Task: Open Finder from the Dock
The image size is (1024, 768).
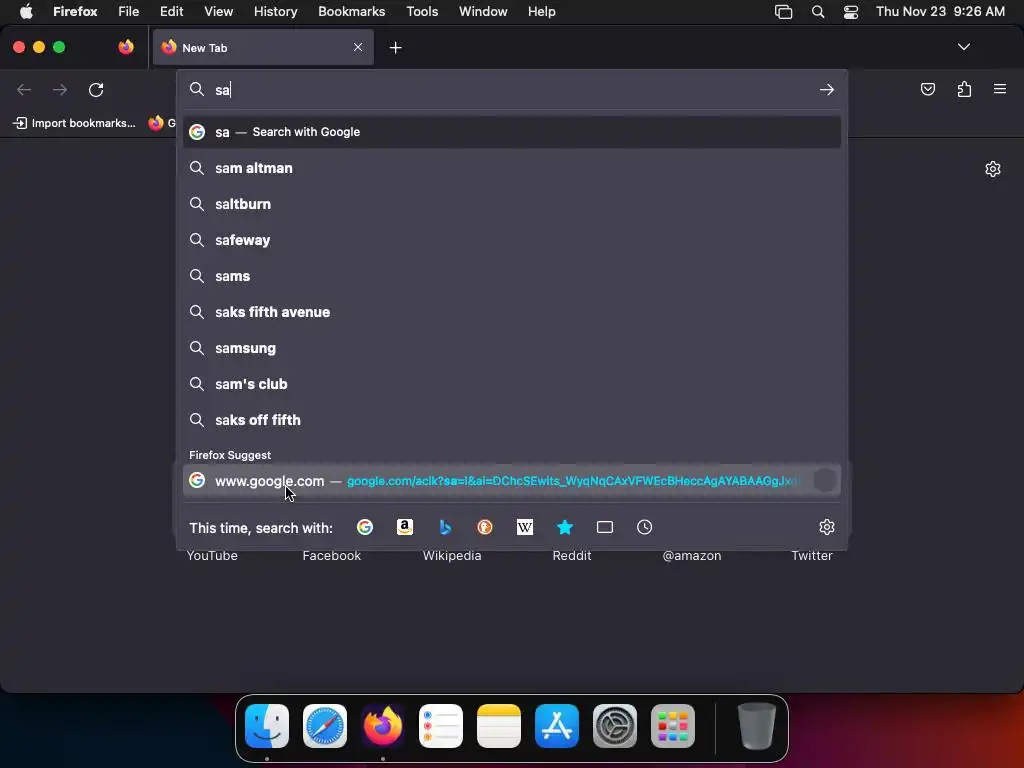Action: click(267, 726)
